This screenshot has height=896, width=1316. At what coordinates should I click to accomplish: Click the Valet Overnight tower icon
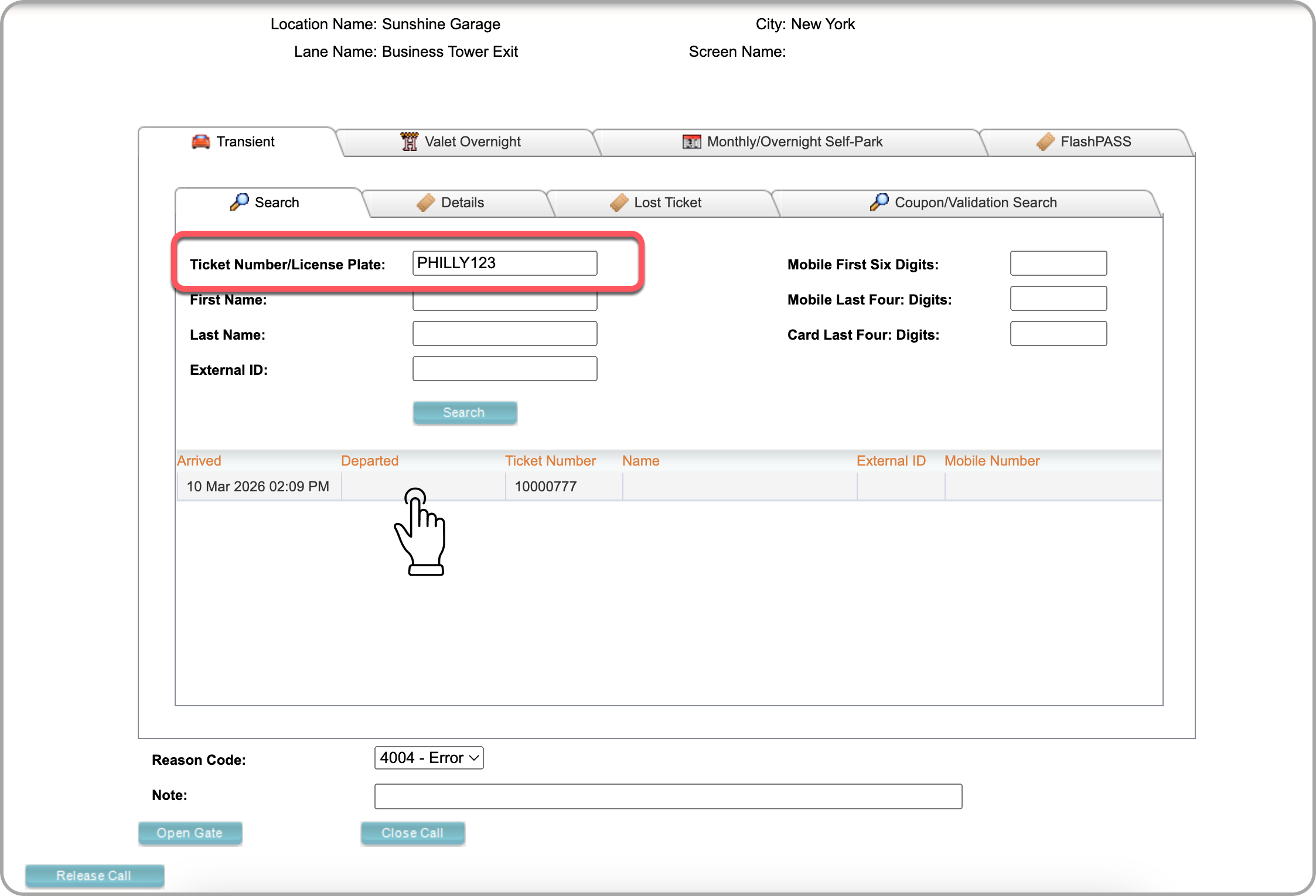409,142
